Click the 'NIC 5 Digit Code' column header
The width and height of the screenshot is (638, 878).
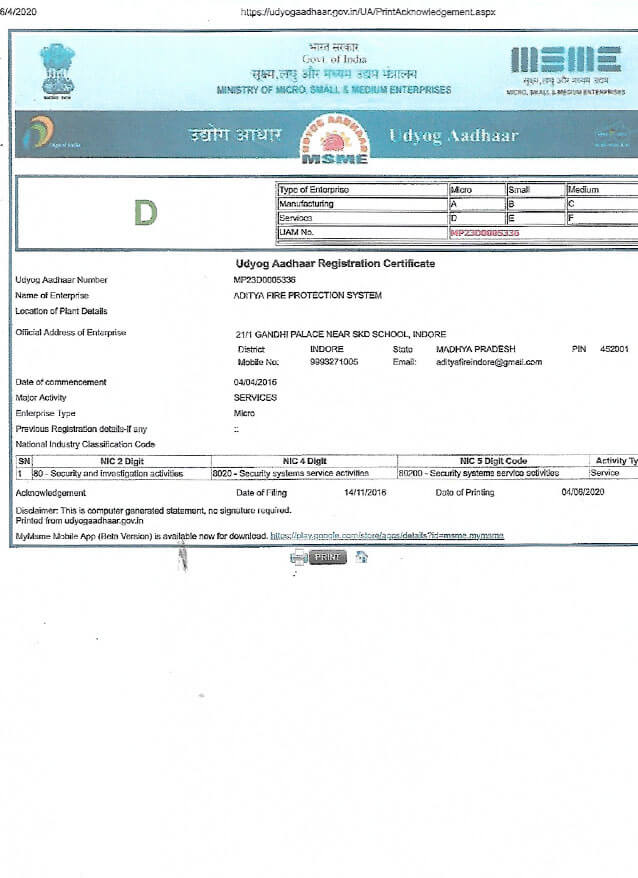pyautogui.click(x=493, y=461)
